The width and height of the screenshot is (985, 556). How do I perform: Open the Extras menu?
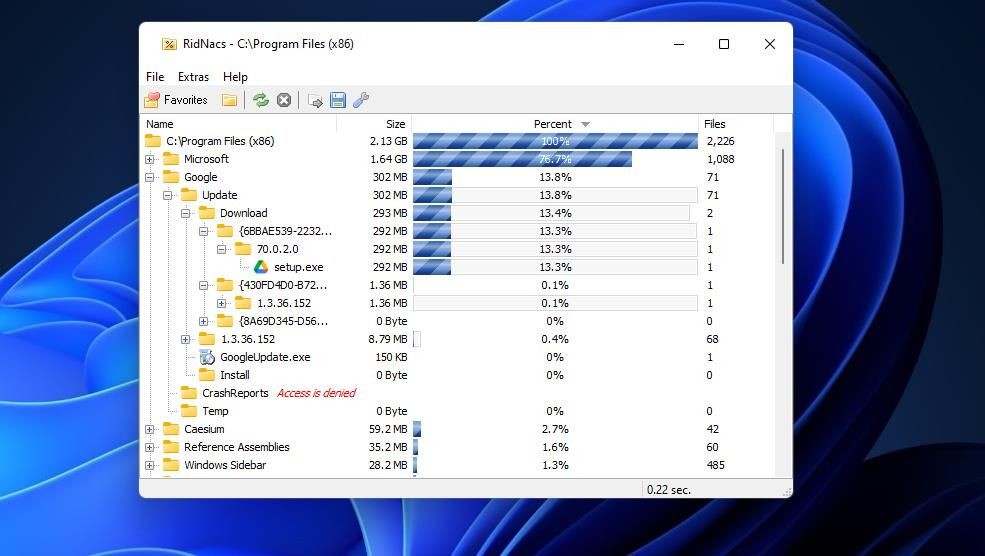pyautogui.click(x=193, y=77)
